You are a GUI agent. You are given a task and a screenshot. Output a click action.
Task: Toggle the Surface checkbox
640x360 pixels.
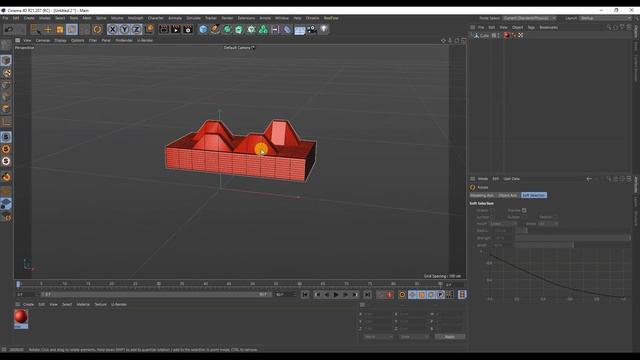492,217
